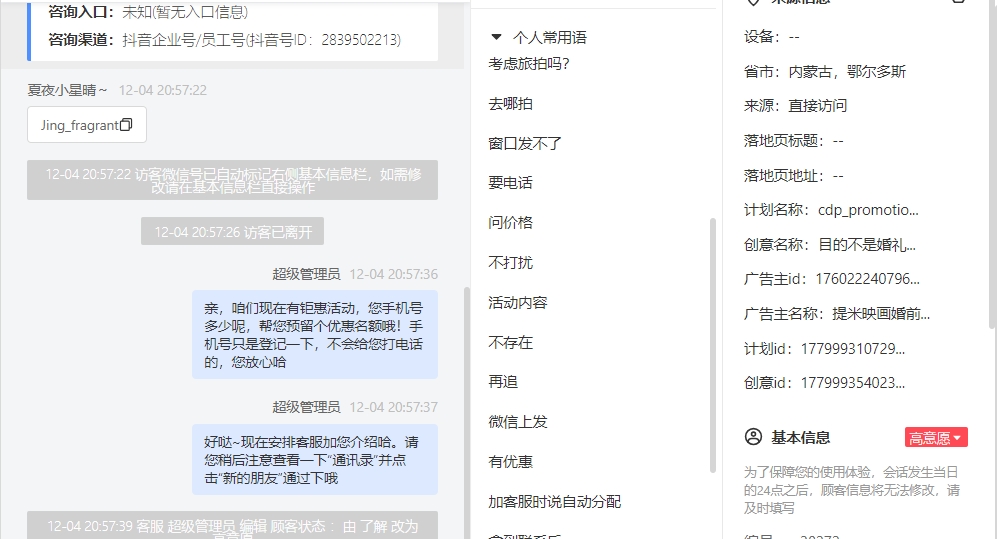This screenshot has width=997, height=539.
Task: Click the 落地页地址 field row
Action: pyautogui.click(x=794, y=175)
